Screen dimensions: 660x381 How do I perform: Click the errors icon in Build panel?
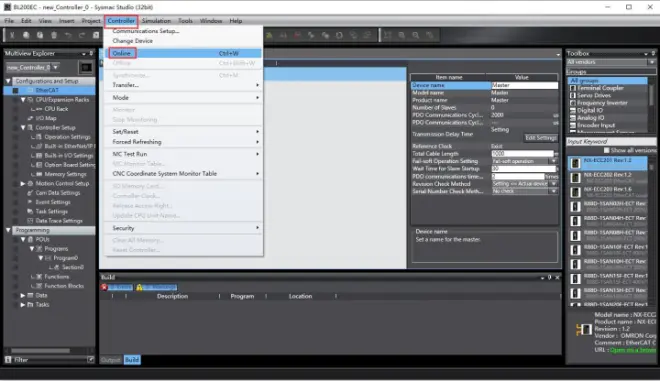(x=104, y=287)
